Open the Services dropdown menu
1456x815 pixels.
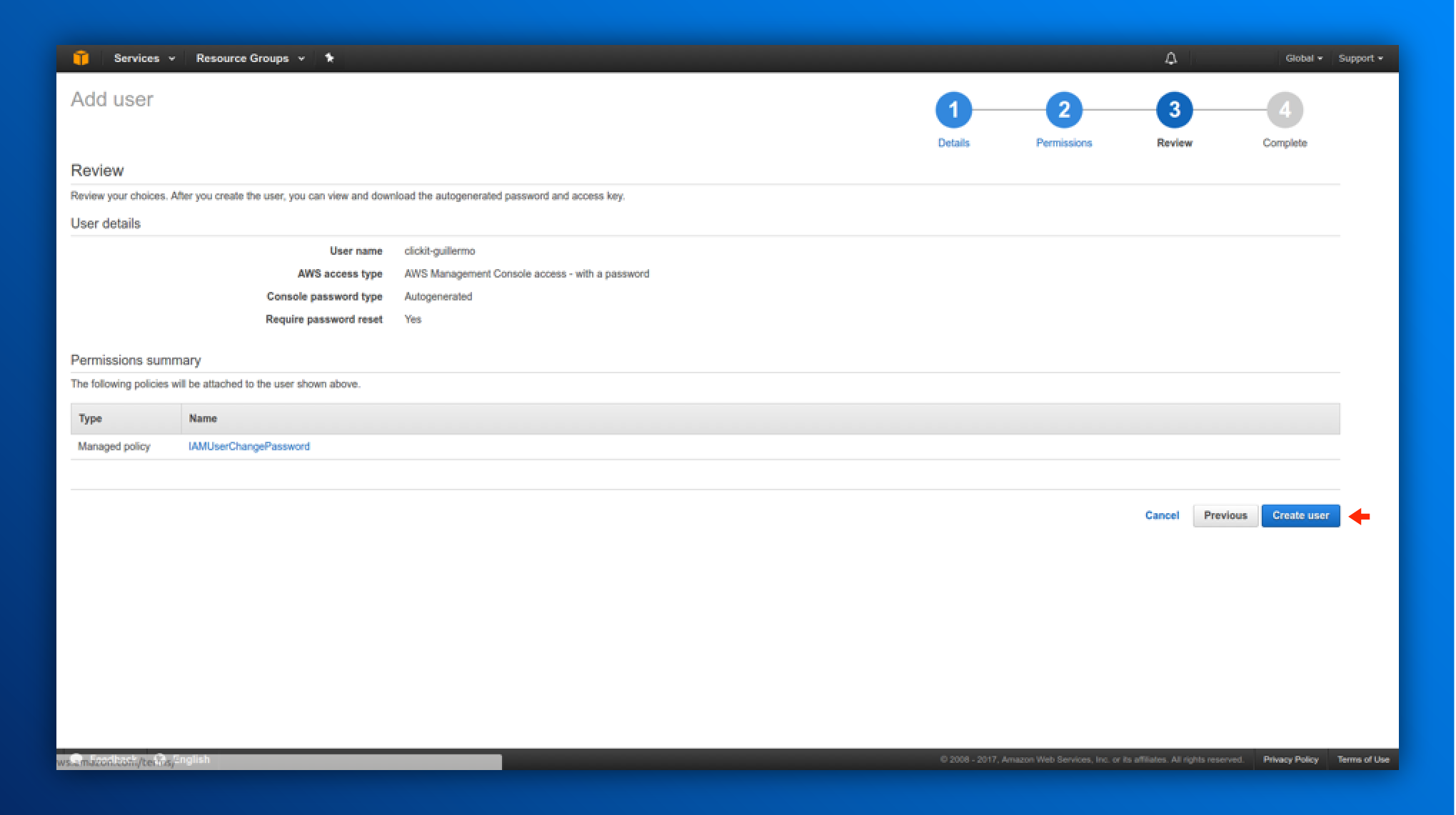click(144, 59)
